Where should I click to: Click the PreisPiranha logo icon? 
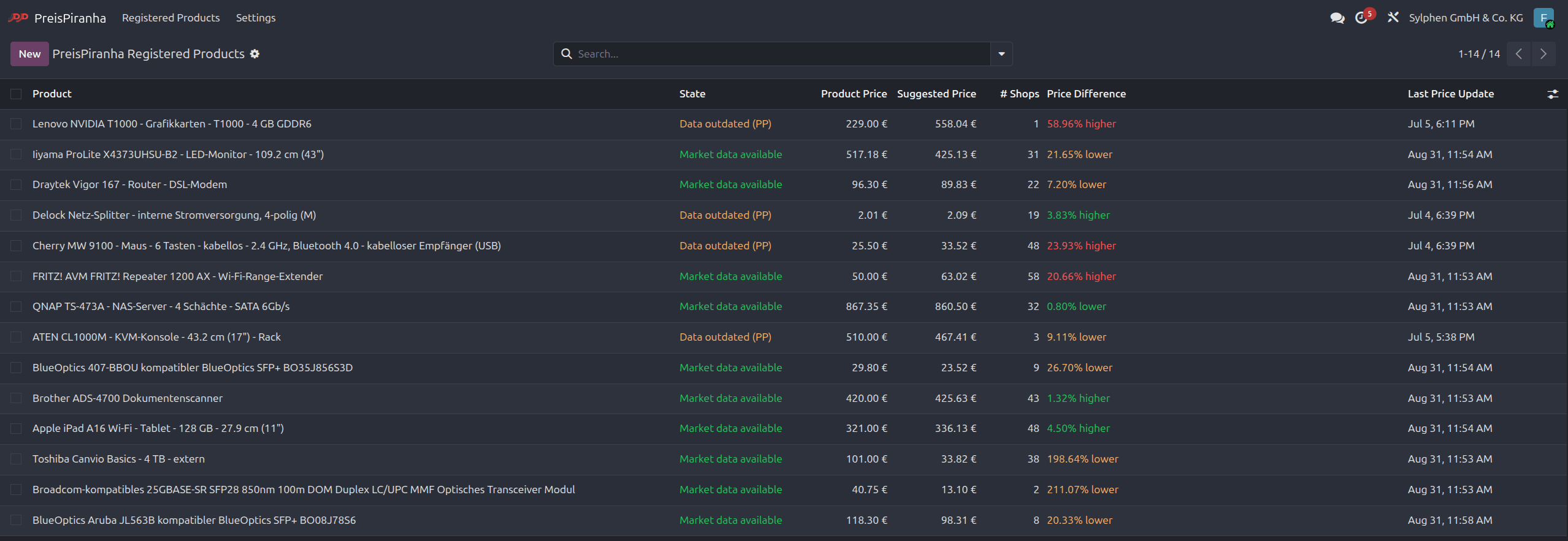(18, 18)
